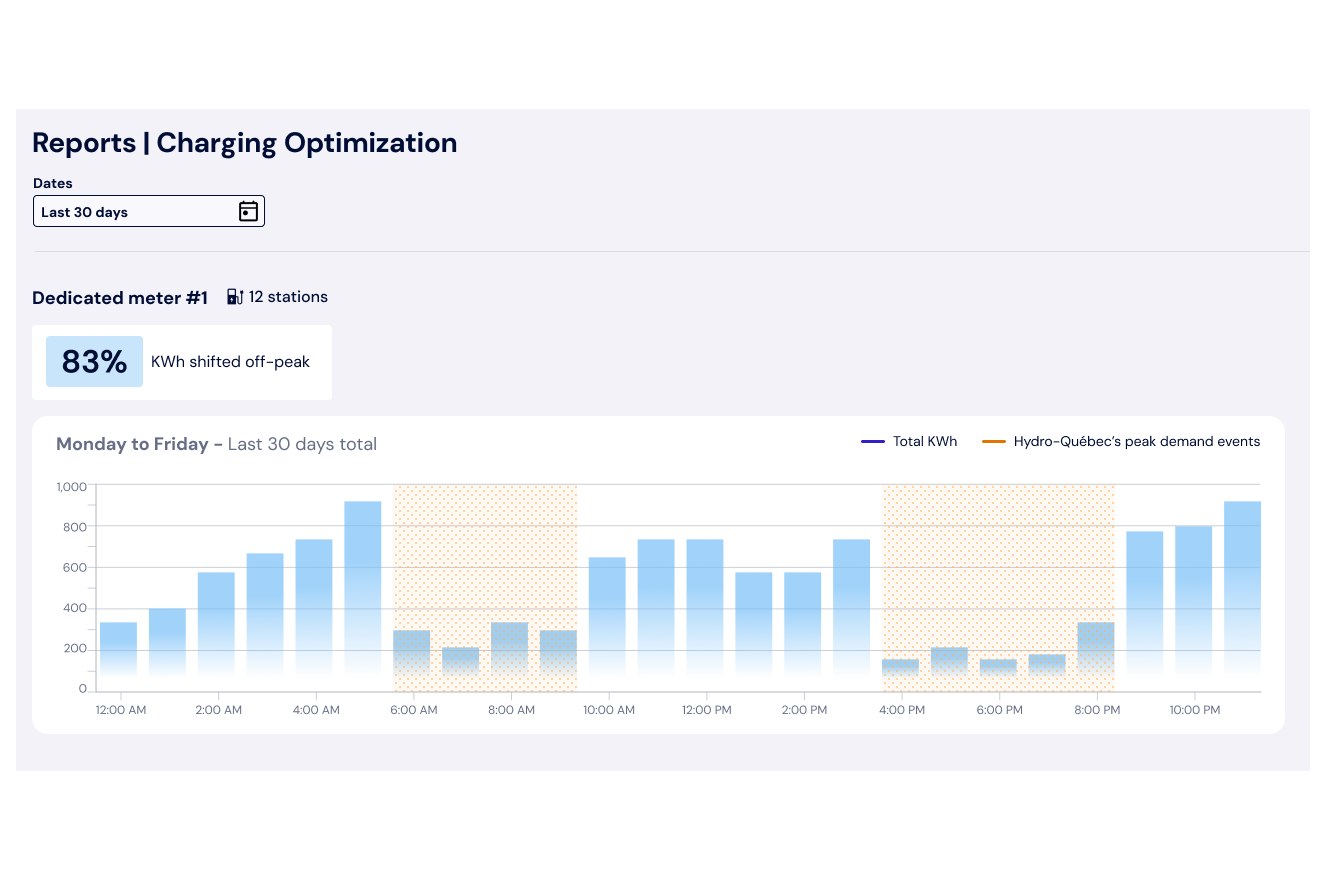Toggle the Total KWh series visibility

pos(910,440)
